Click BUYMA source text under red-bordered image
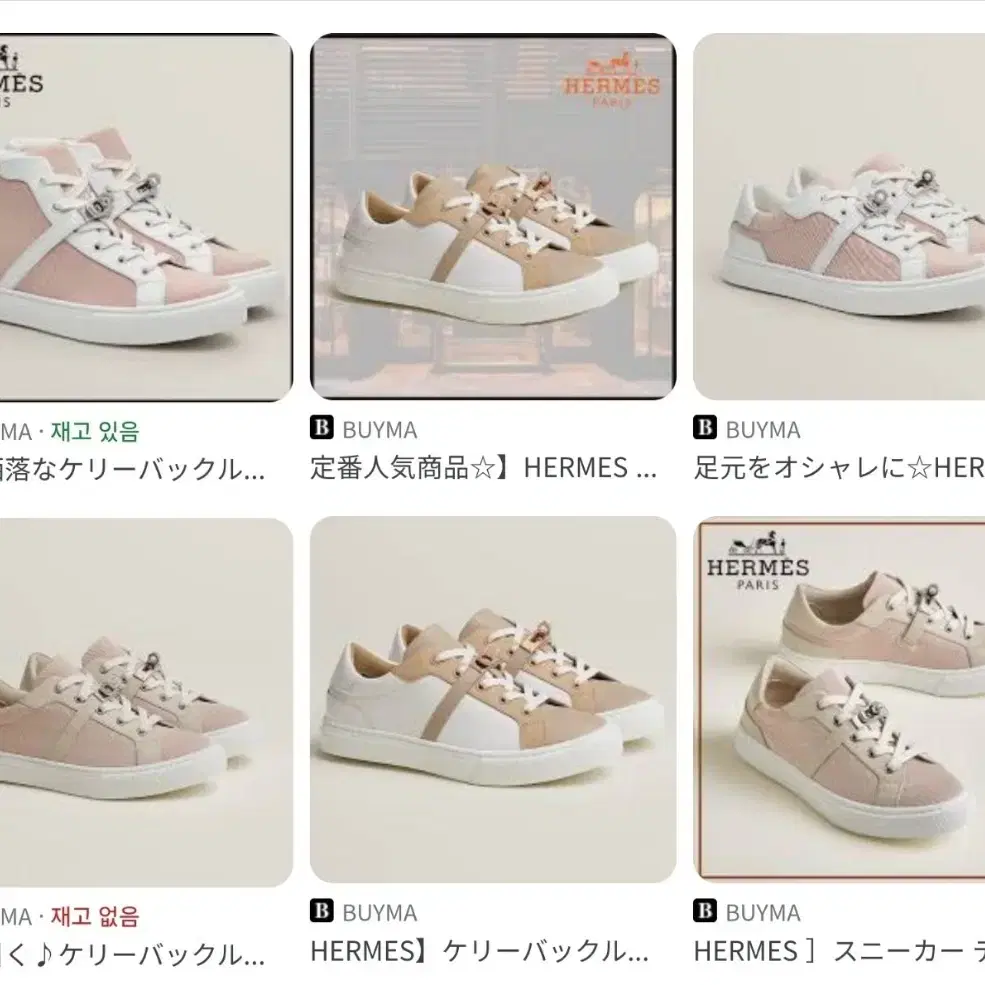Image resolution: width=985 pixels, height=985 pixels. (763, 913)
